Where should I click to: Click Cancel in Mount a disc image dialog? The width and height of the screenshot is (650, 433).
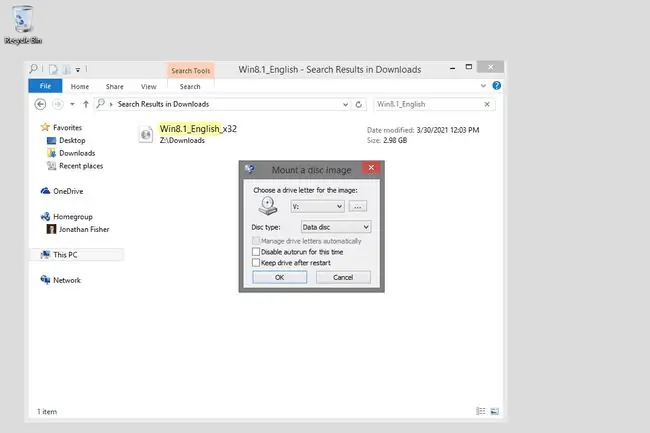[343, 277]
